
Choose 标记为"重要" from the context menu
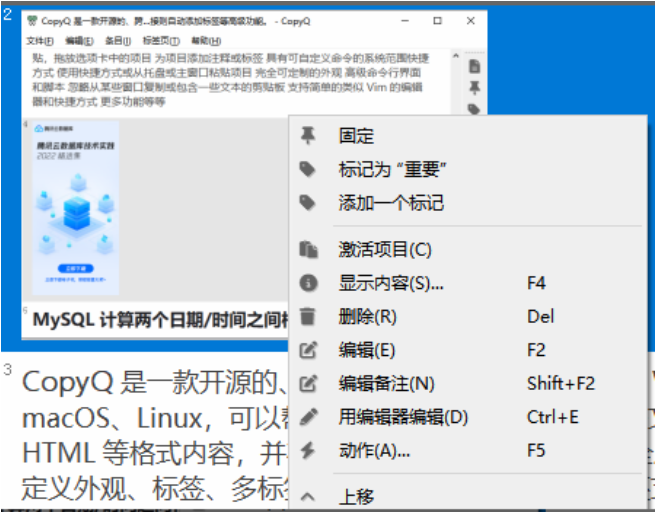tap(467, 169)
